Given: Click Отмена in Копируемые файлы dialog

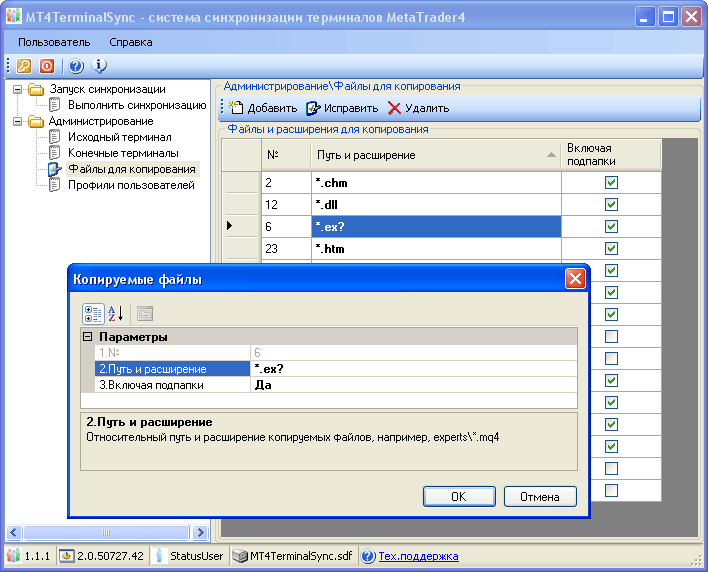Looking at the screenshot, I should 540,497.
